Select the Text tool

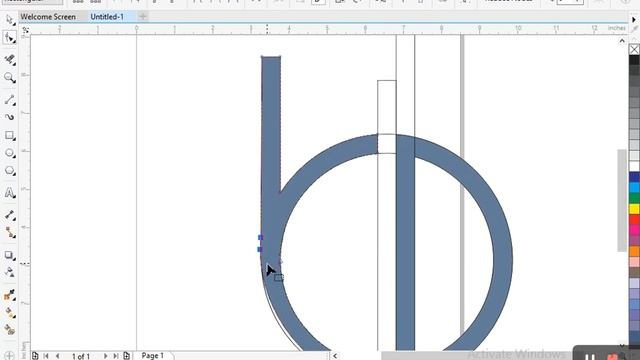(9, 193)
